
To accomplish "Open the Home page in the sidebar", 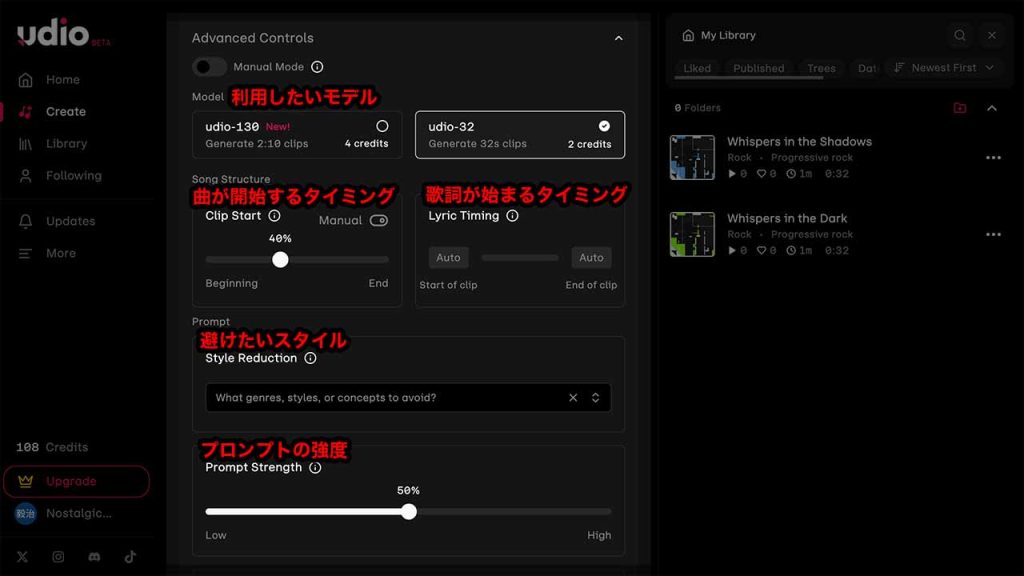I will coord(63,80).
